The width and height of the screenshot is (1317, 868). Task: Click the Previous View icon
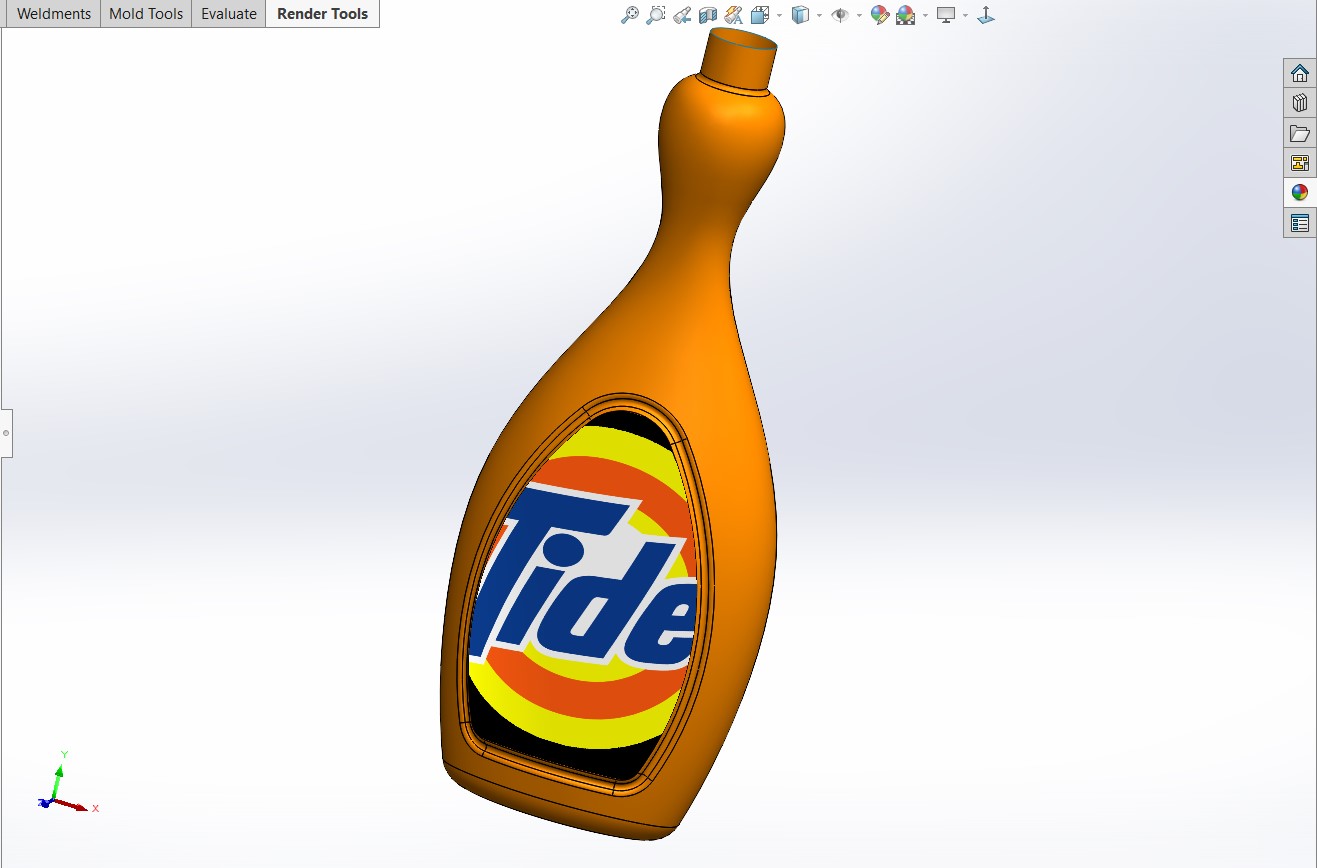(x=682, y=15)
